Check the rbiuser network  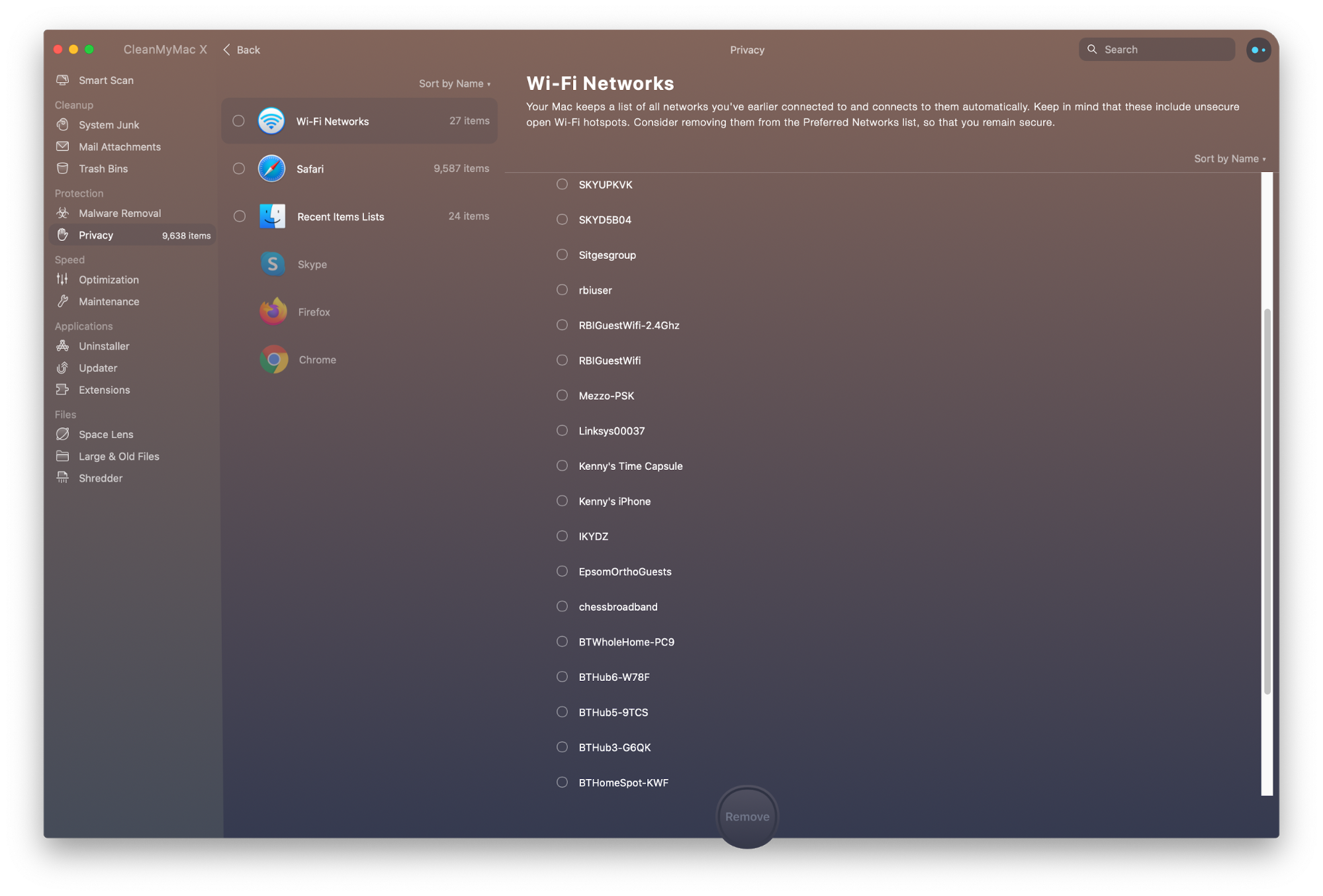[562, 289]
